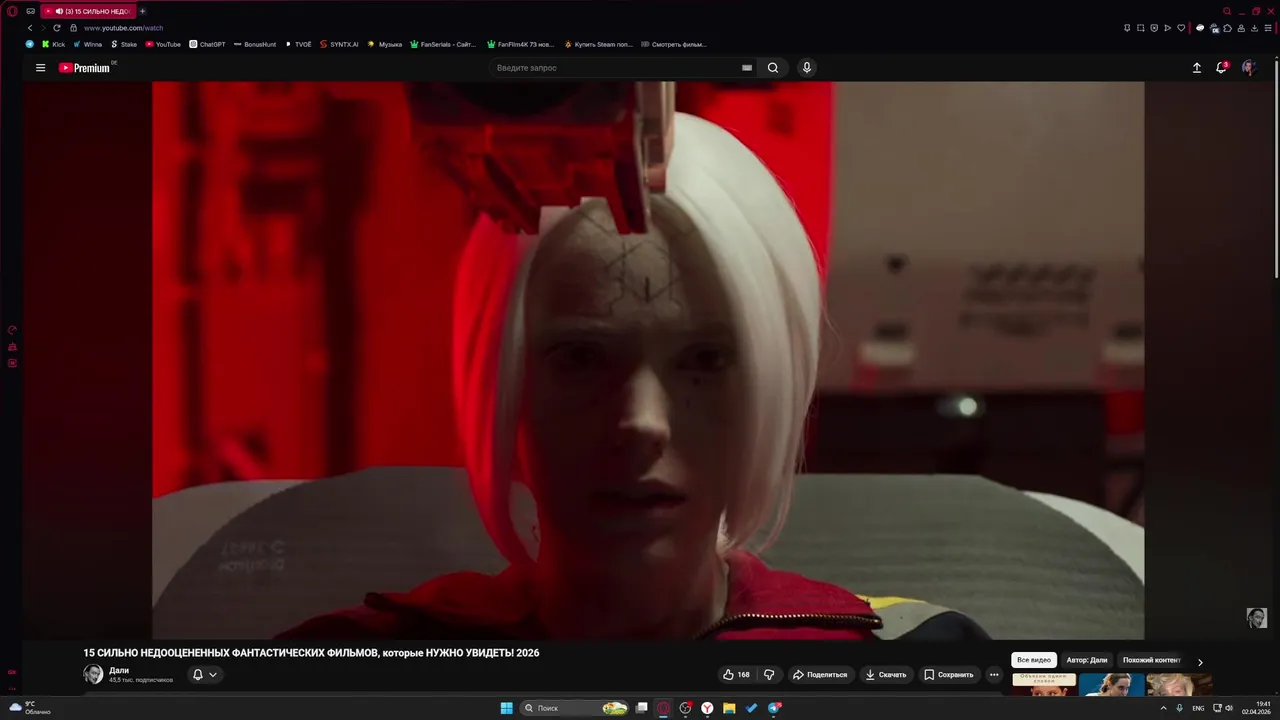Screen dimensions: 1280x720
Task: Open the weather widget showing Облачно
Action: [x=30, y=708]
